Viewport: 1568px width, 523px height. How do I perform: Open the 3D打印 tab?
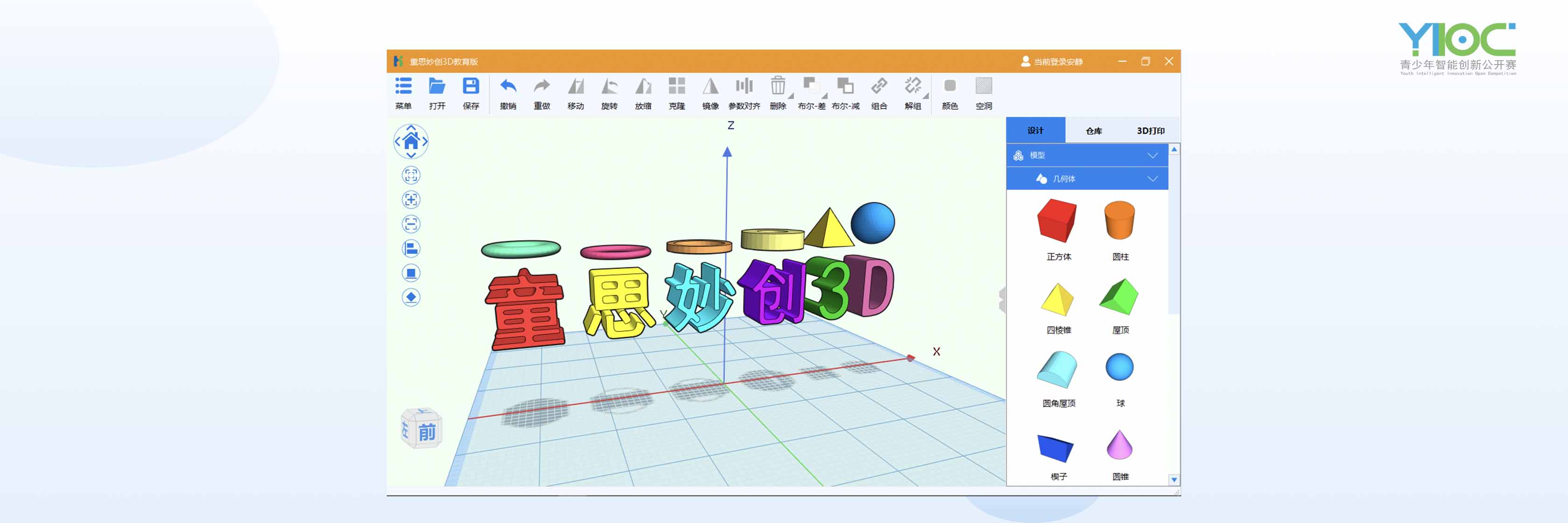[x=1150, y=131]
